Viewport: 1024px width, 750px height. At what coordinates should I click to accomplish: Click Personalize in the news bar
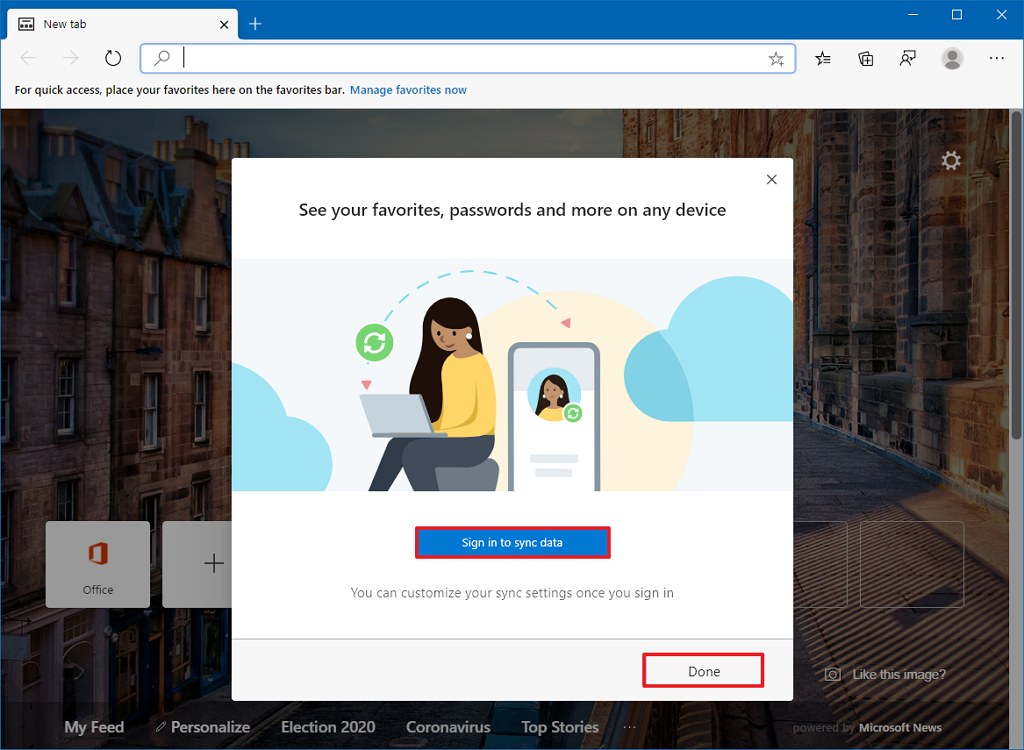203,727
